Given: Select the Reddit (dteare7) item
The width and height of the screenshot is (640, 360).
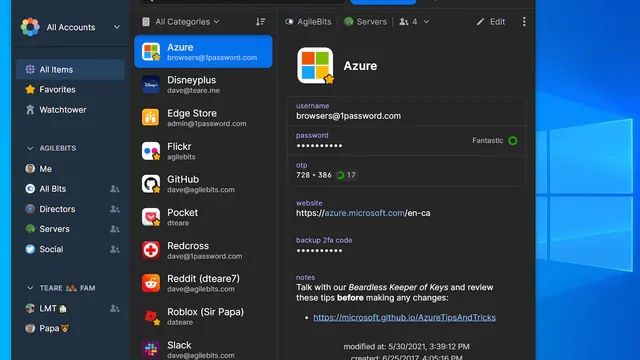Looking at the screenshot, I should pos(203,283).
